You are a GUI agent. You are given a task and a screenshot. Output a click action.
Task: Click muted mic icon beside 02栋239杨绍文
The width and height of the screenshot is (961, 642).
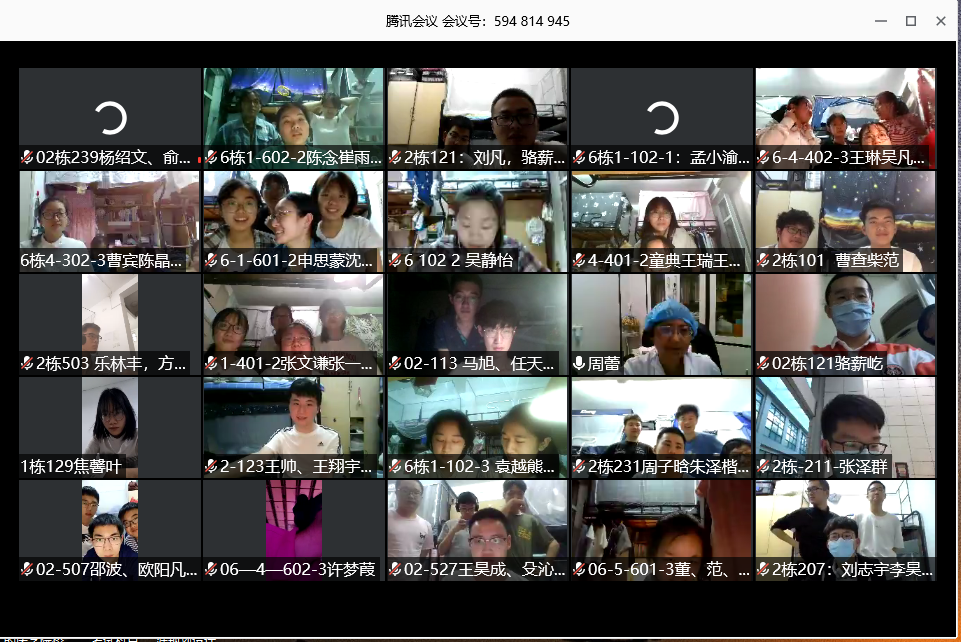point(28,158)
